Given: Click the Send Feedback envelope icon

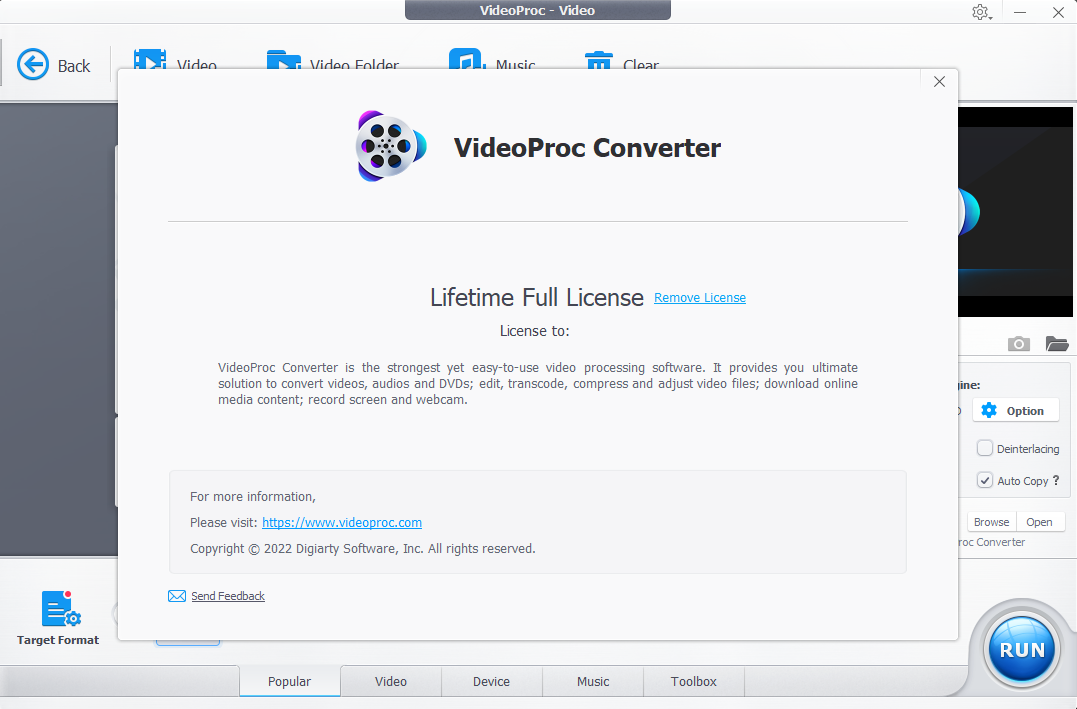Looking at the screenshot, I should click(x=177, y=596).
